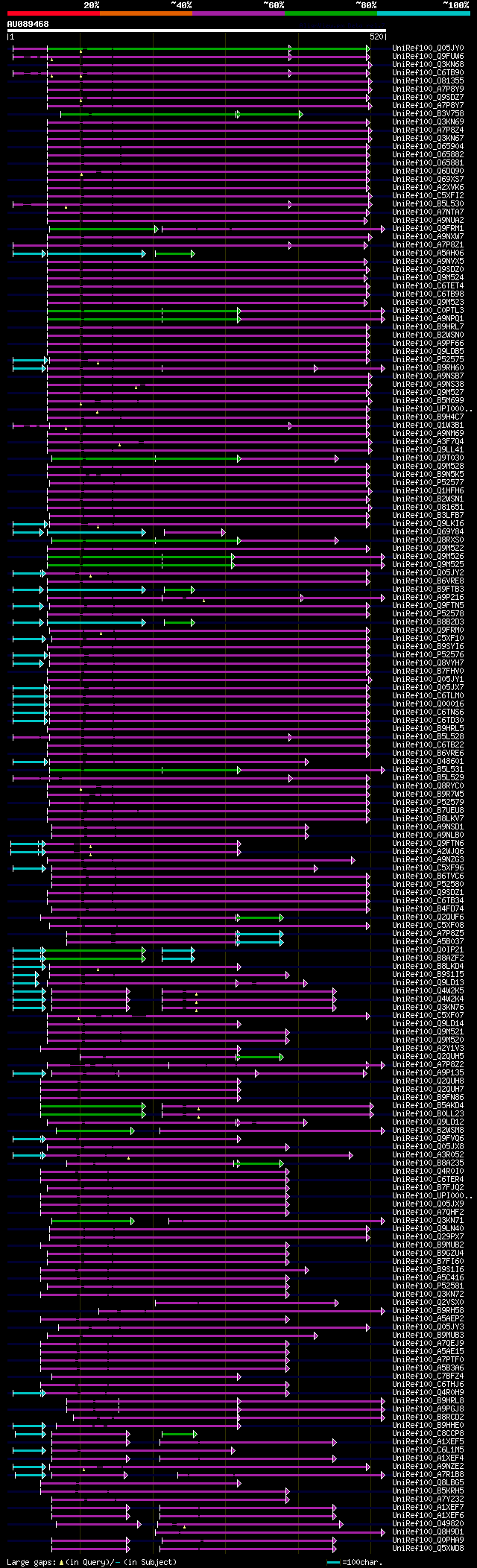Open hit UniRef100_Q9FUW6
477x1568 pixels.
point(428,57)
